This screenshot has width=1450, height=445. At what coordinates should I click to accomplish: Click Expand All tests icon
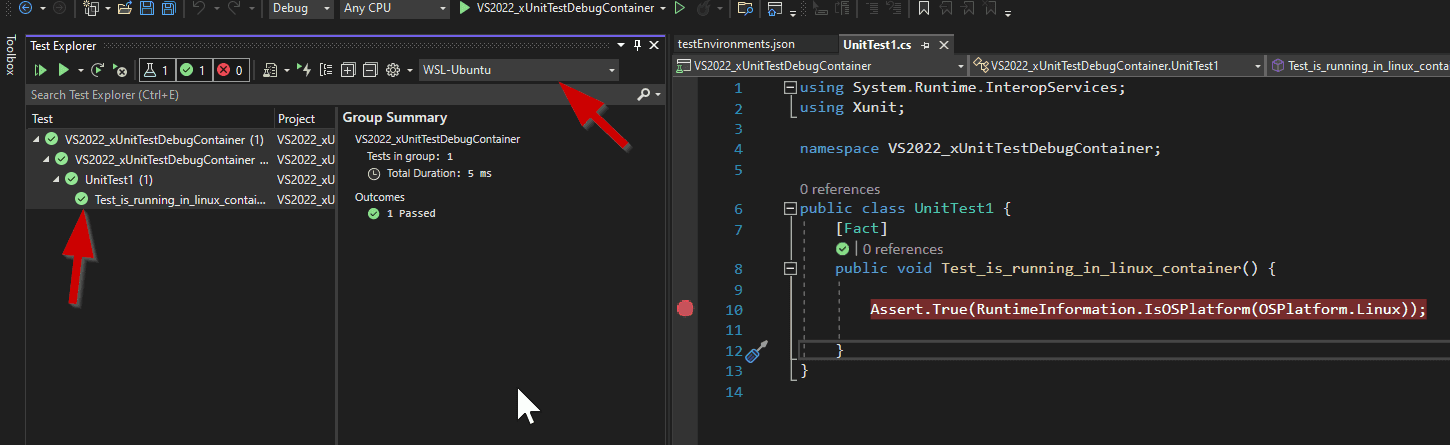348,70
